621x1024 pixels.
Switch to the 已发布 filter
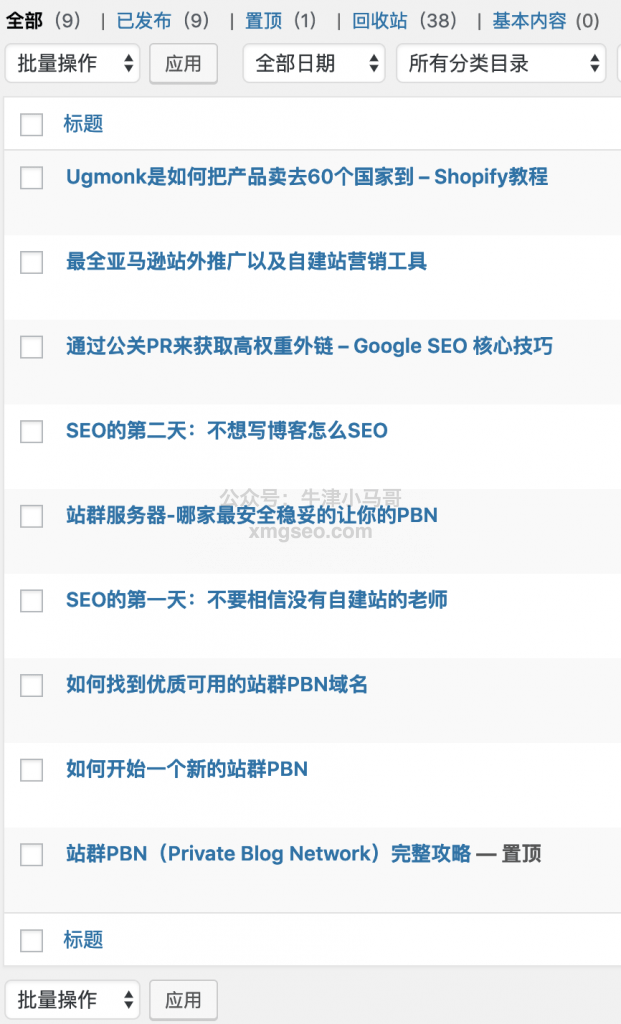pyautogui.click(x=143, y=20)
